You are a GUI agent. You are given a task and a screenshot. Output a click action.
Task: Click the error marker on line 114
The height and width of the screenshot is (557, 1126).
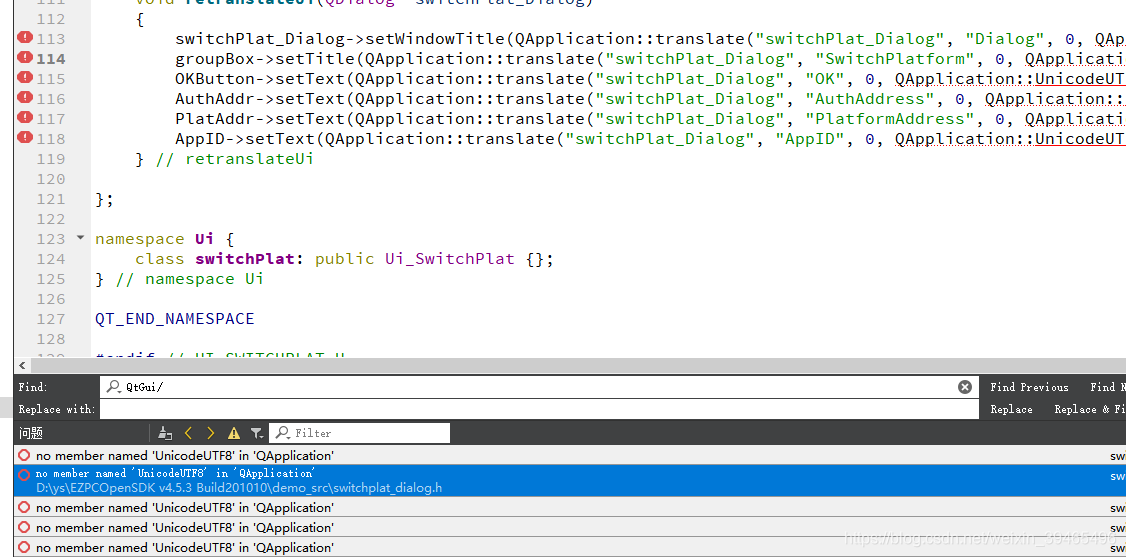click(x=25, y=58)
